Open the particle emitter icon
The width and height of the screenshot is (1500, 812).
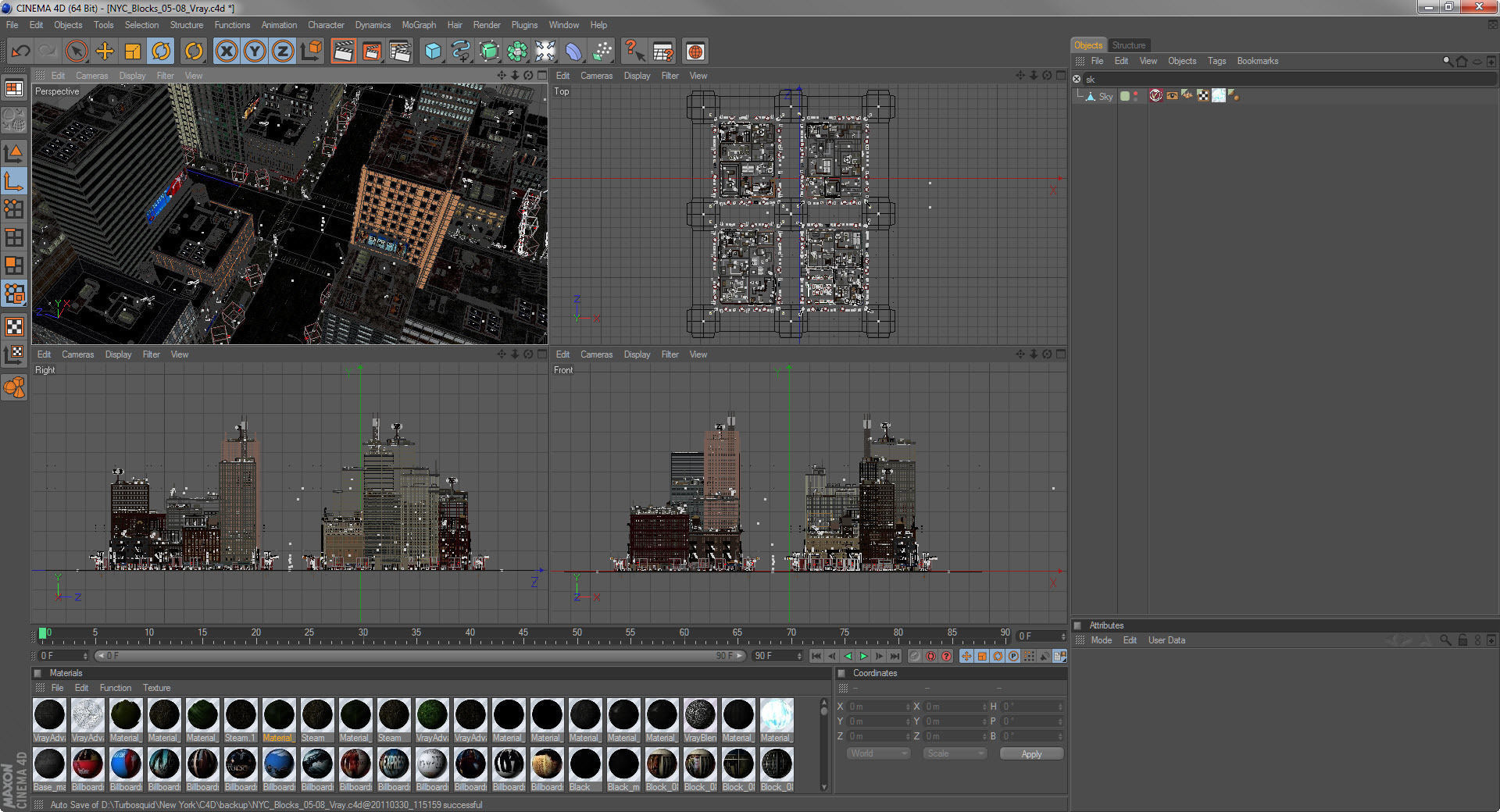(x=602, y=52)
